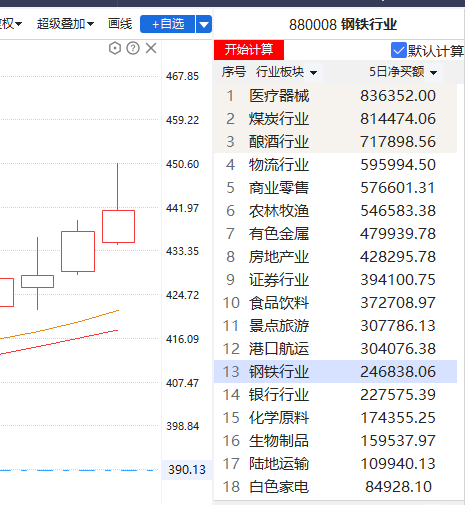Viewport: 465px width, 505px height.
Task: Select the 证券行业 sector row
Action: point(335,280)
